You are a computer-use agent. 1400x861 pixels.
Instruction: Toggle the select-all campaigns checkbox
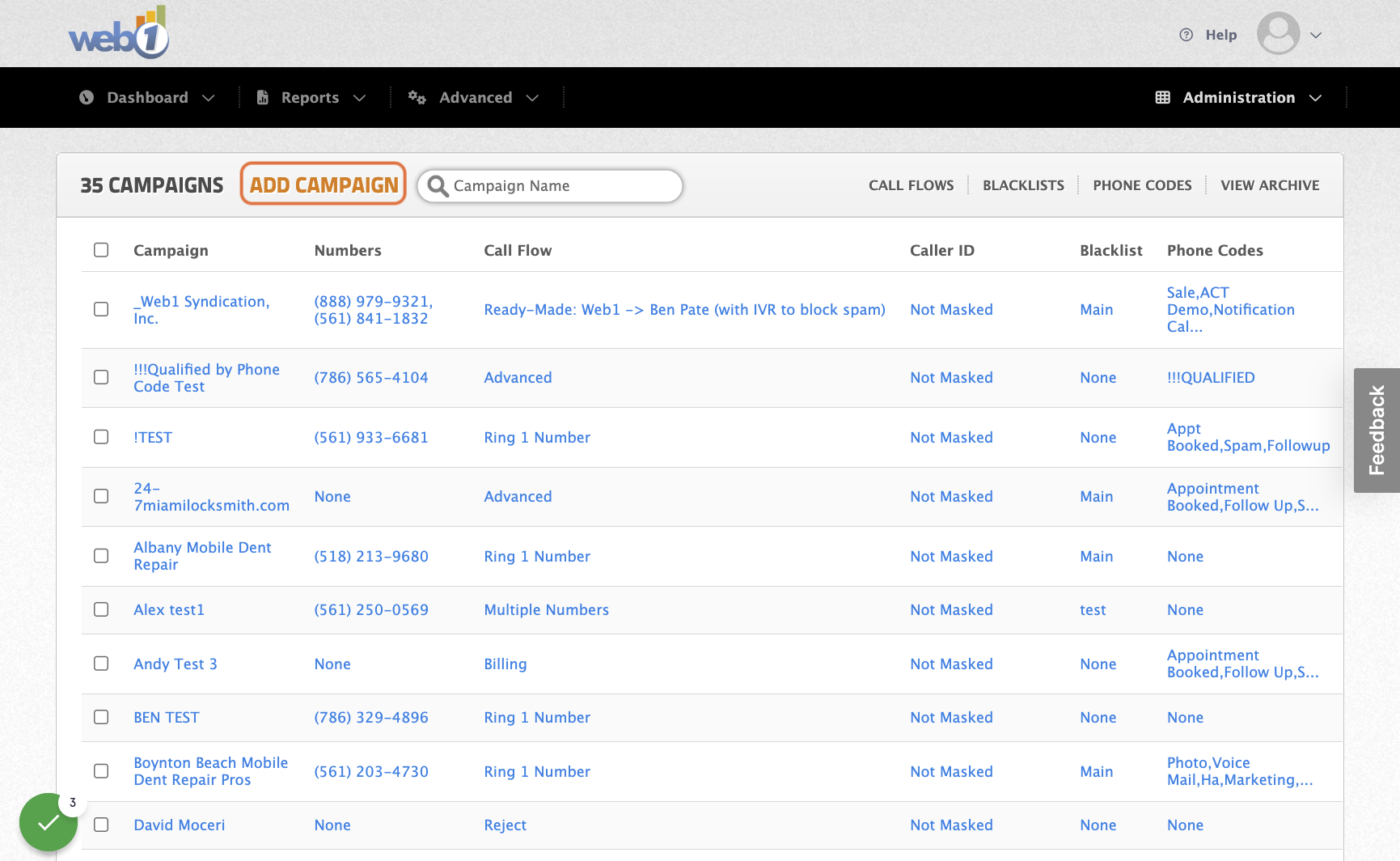101,249
